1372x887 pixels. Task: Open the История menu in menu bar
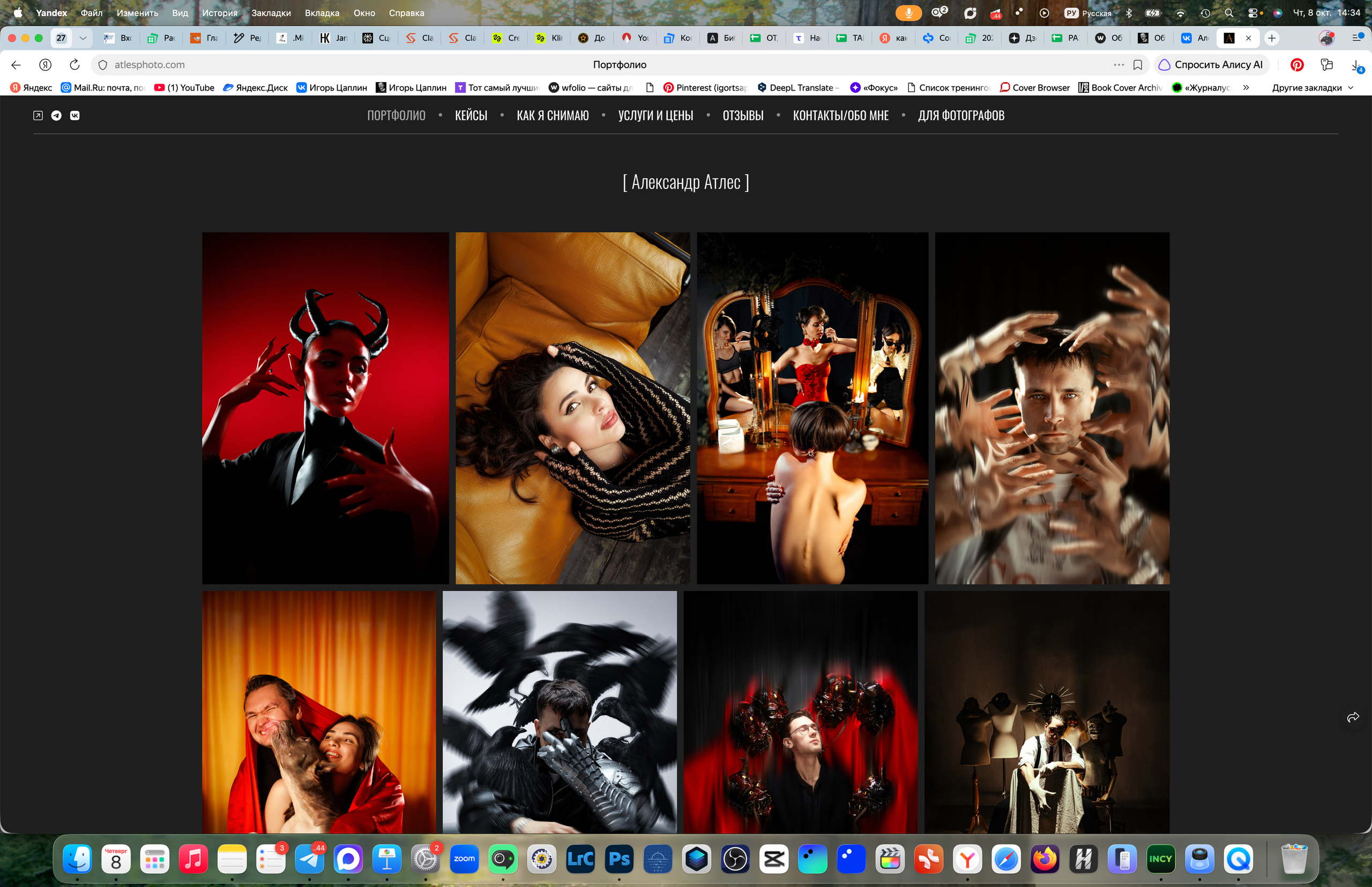click(219, 13)
